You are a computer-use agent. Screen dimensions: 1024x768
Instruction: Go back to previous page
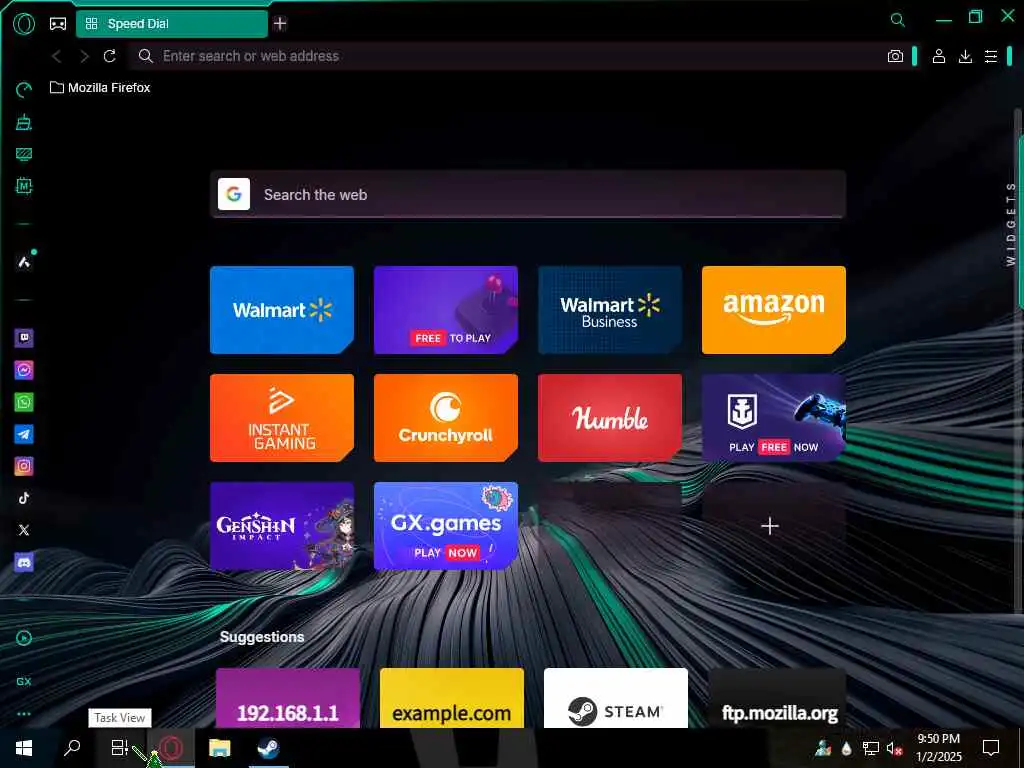57,56
